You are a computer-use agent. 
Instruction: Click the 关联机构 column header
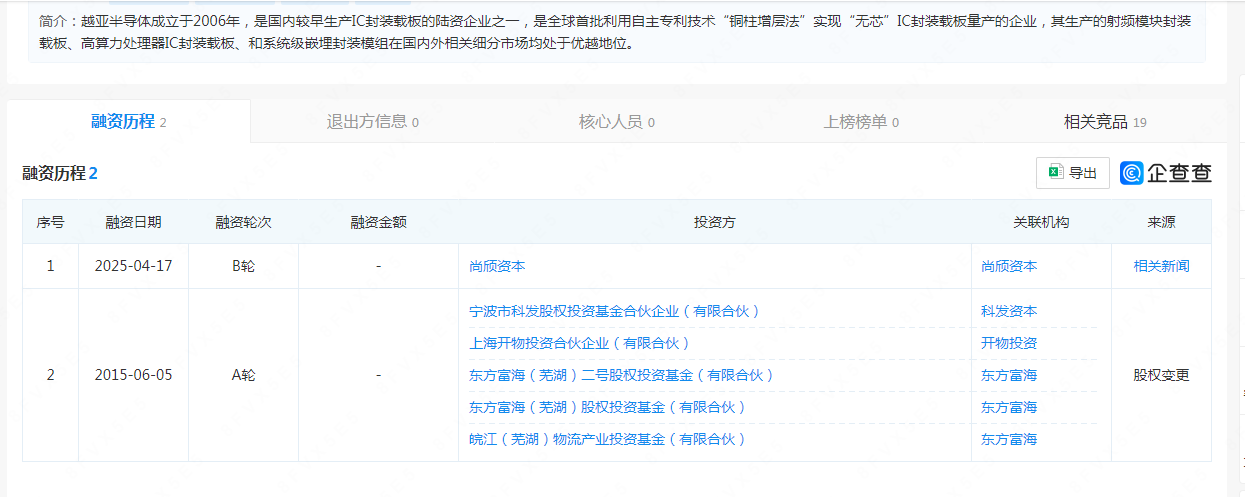pyautogui.click(x=1041, y=222)
